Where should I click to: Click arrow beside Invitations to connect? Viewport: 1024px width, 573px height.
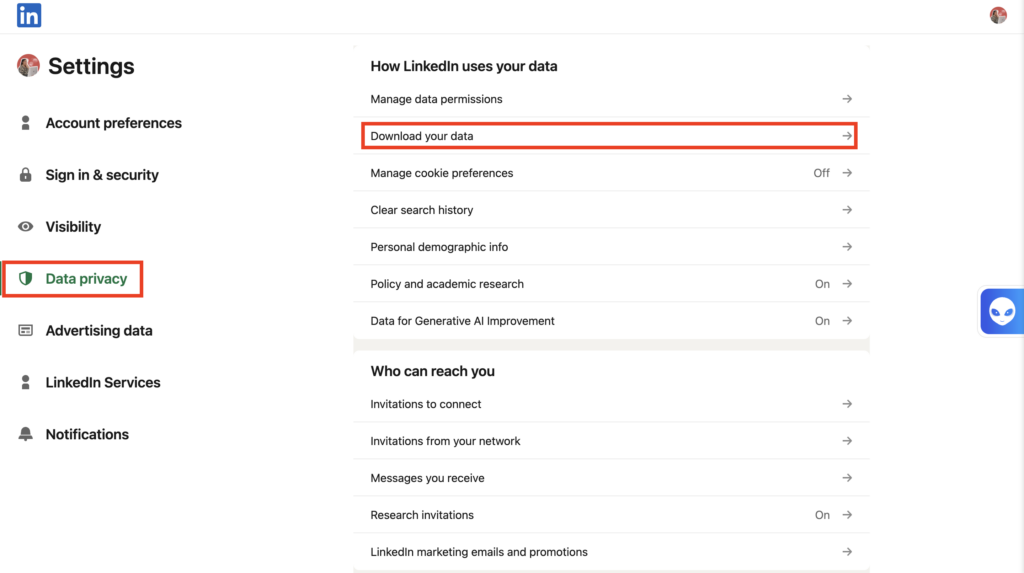tap(847, 404)
